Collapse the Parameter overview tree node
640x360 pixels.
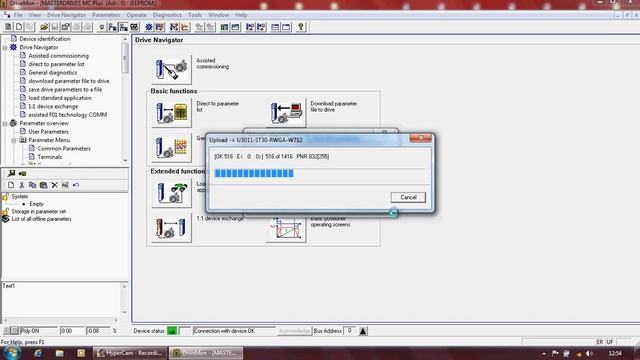[x=5, y=123]
